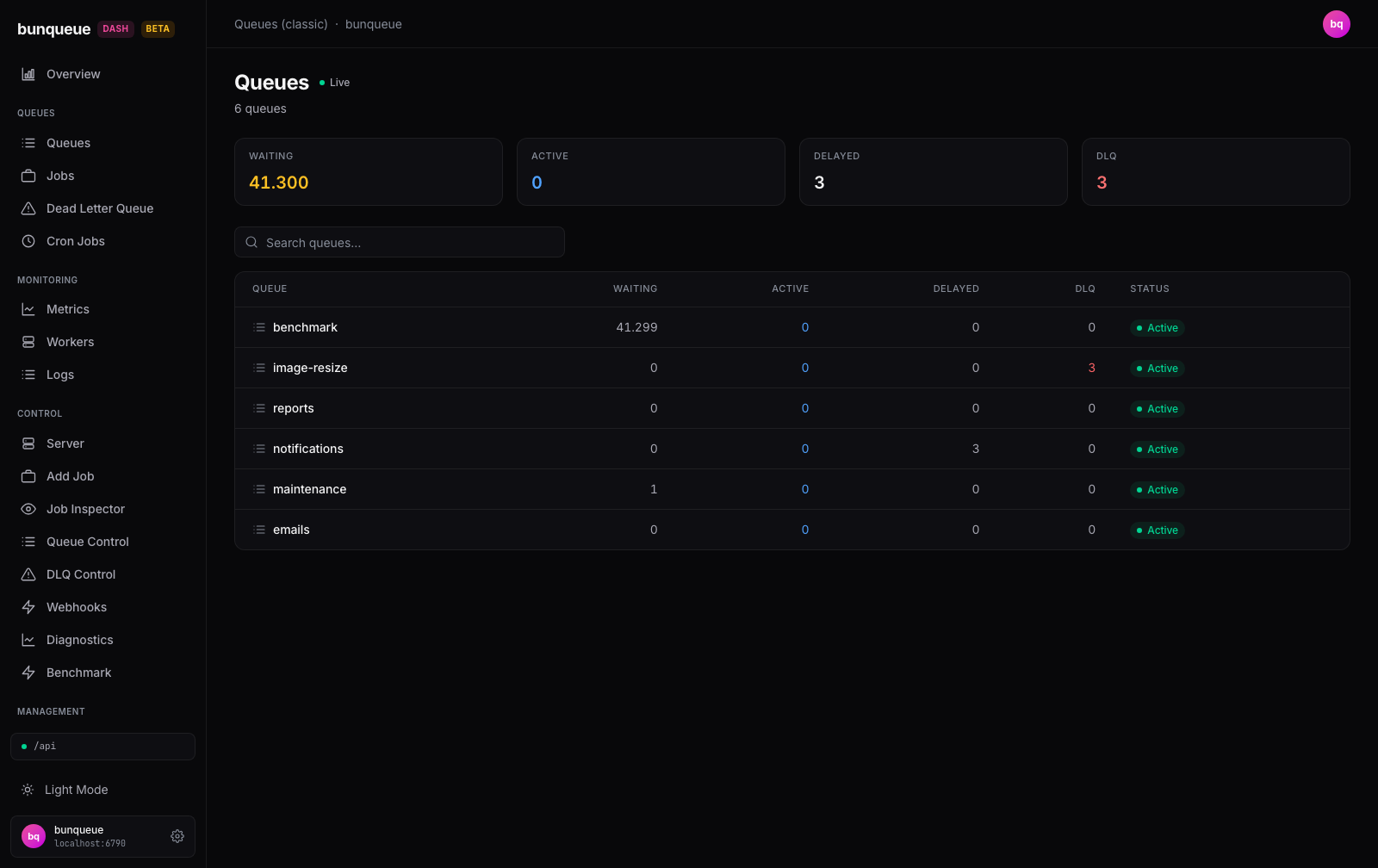The image size is (1378, 868).
Task: Click the 41.299 waiting count
Action: (636, 327)
